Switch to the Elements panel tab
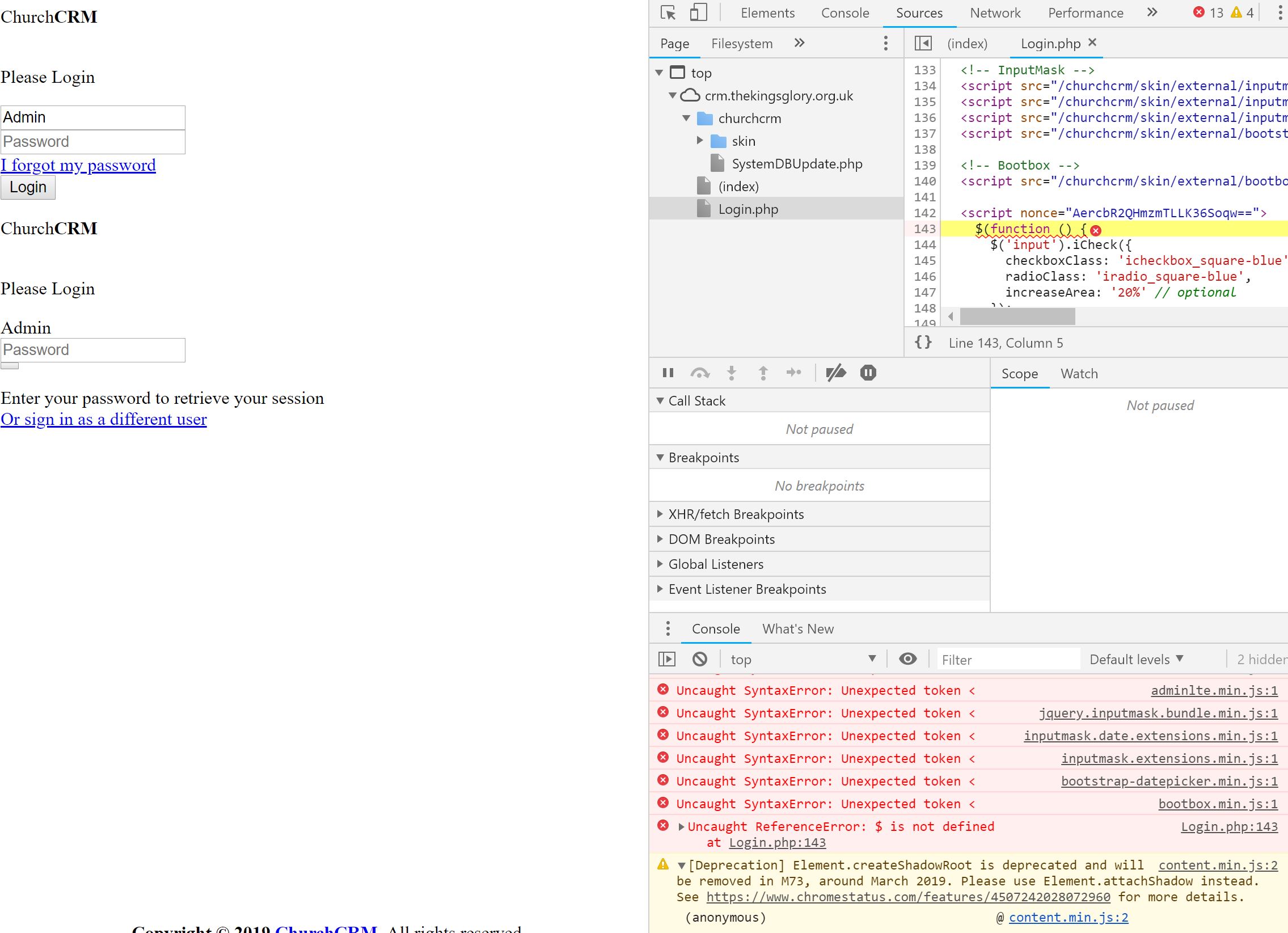 click(x=767, y=13)
